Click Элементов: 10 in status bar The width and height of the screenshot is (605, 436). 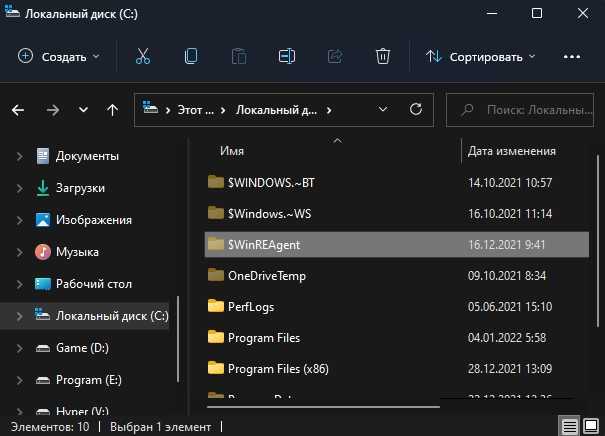click(x=50, y=427)
